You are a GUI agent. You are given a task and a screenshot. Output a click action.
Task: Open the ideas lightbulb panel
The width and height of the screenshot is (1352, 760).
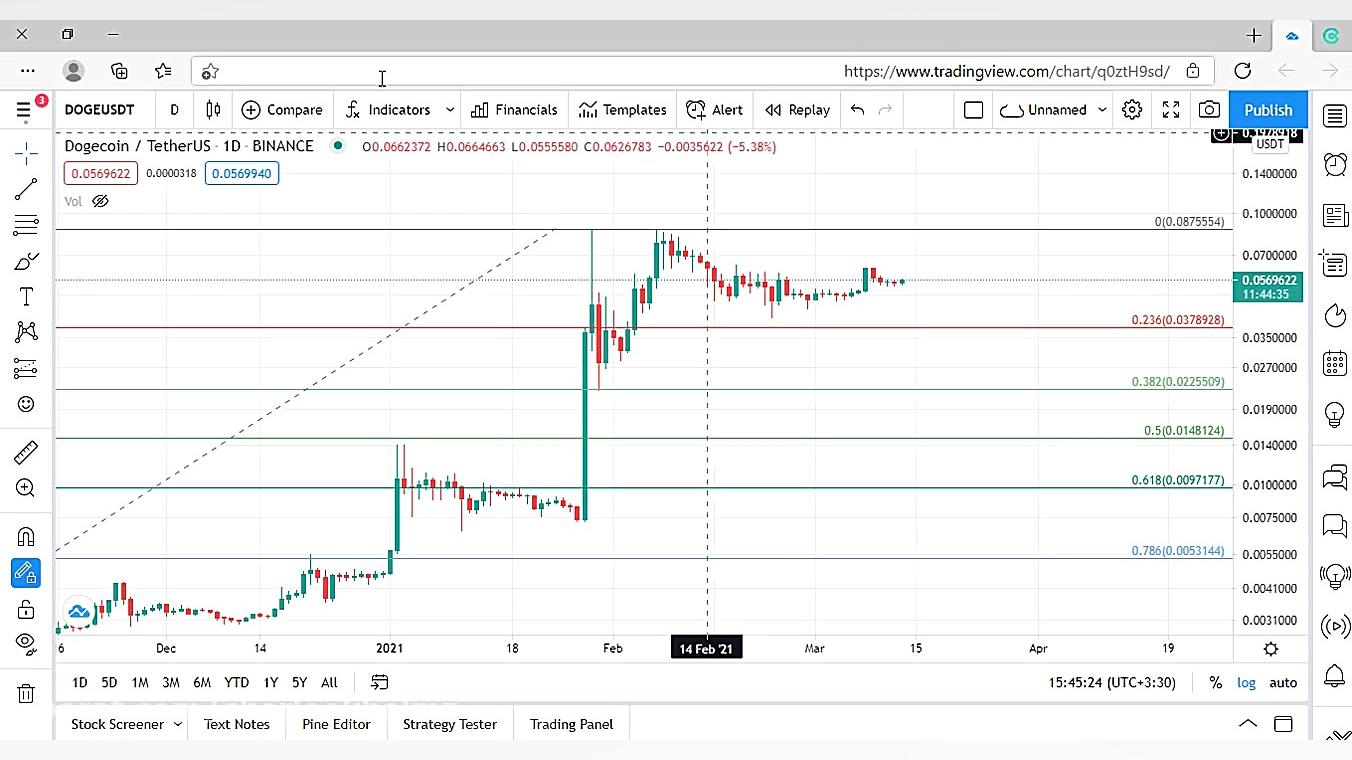(x=1335, y=414)
